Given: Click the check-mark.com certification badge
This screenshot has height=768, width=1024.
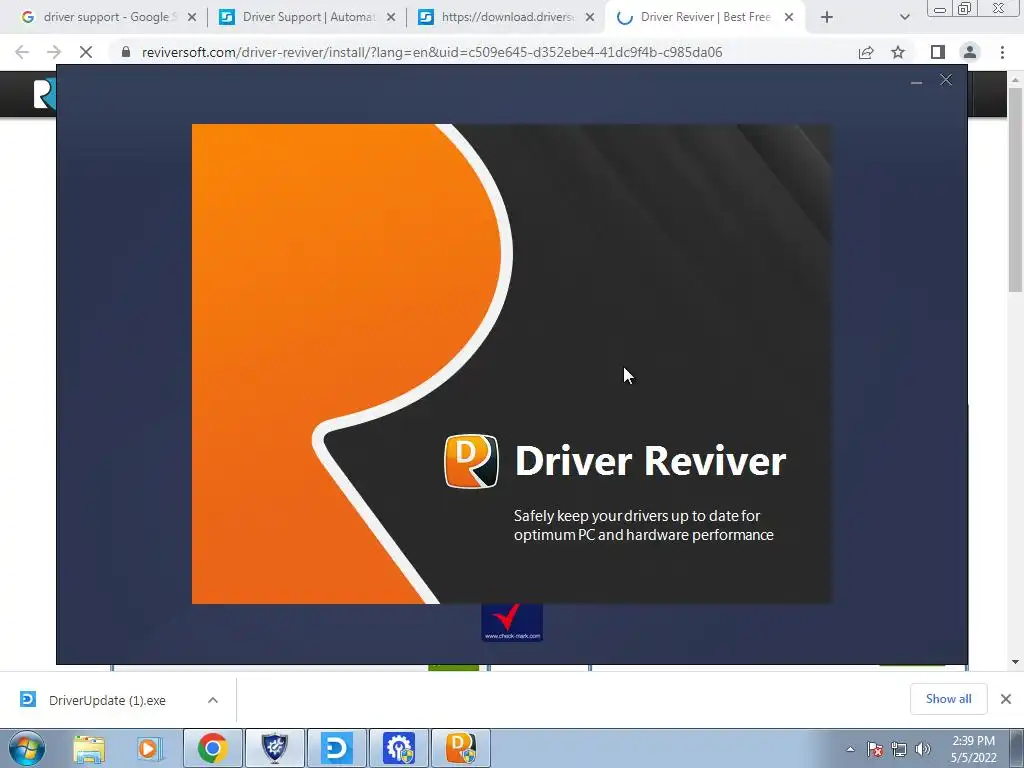Looking at the screenshot, I should tap(512, 622).
